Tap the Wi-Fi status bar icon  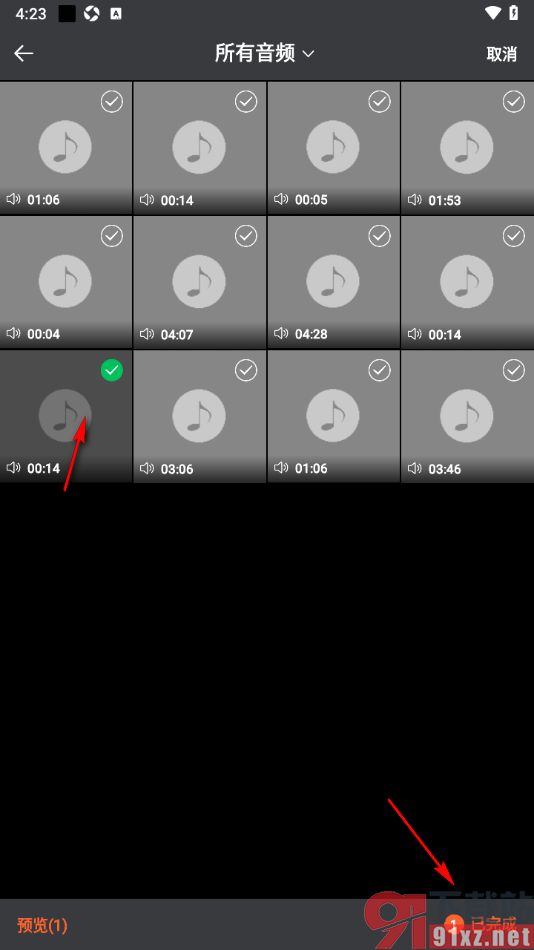(493, 13)
